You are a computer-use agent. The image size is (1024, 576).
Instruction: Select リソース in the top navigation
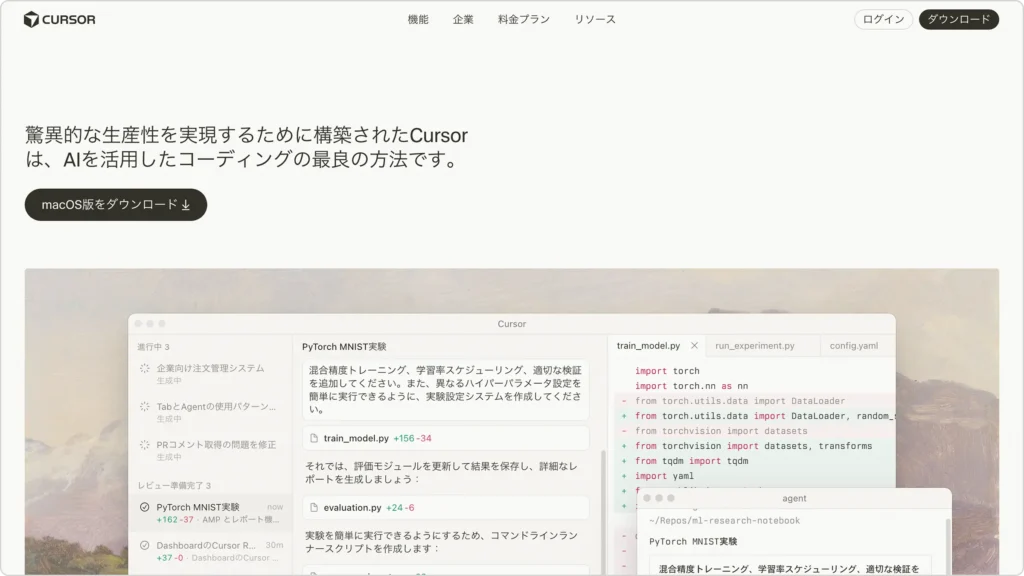(594, 18)
